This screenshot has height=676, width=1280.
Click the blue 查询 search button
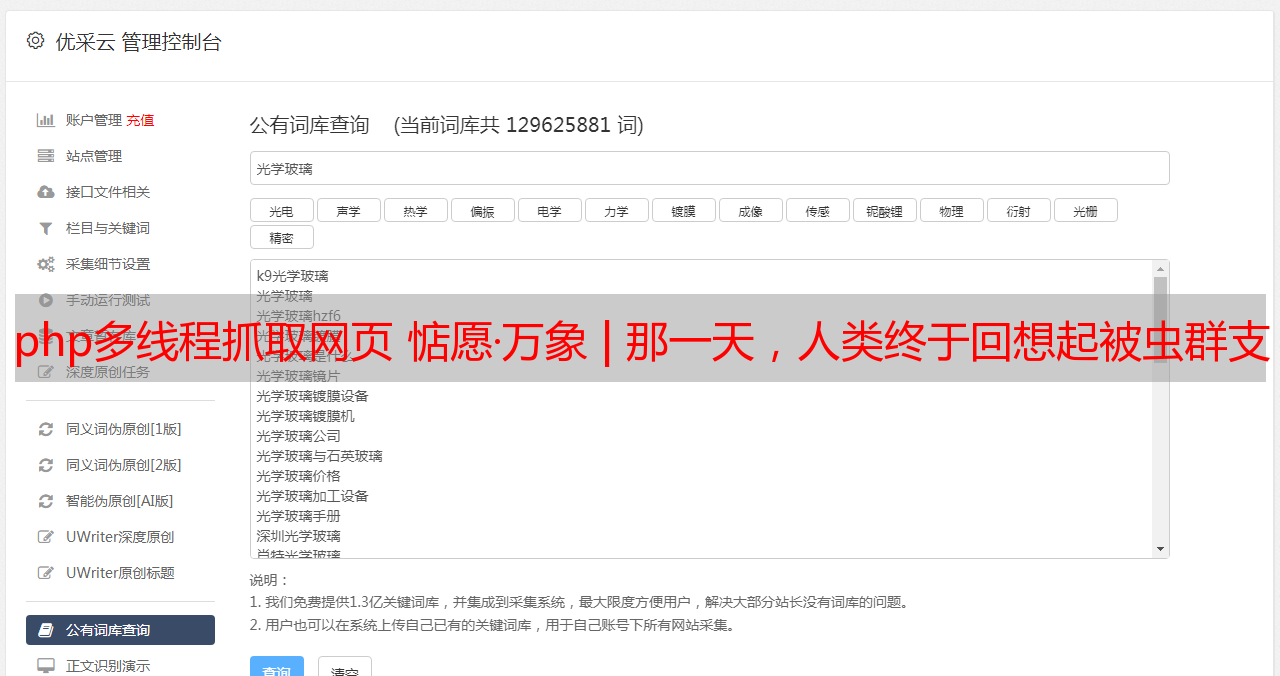[x=276, y=666]
